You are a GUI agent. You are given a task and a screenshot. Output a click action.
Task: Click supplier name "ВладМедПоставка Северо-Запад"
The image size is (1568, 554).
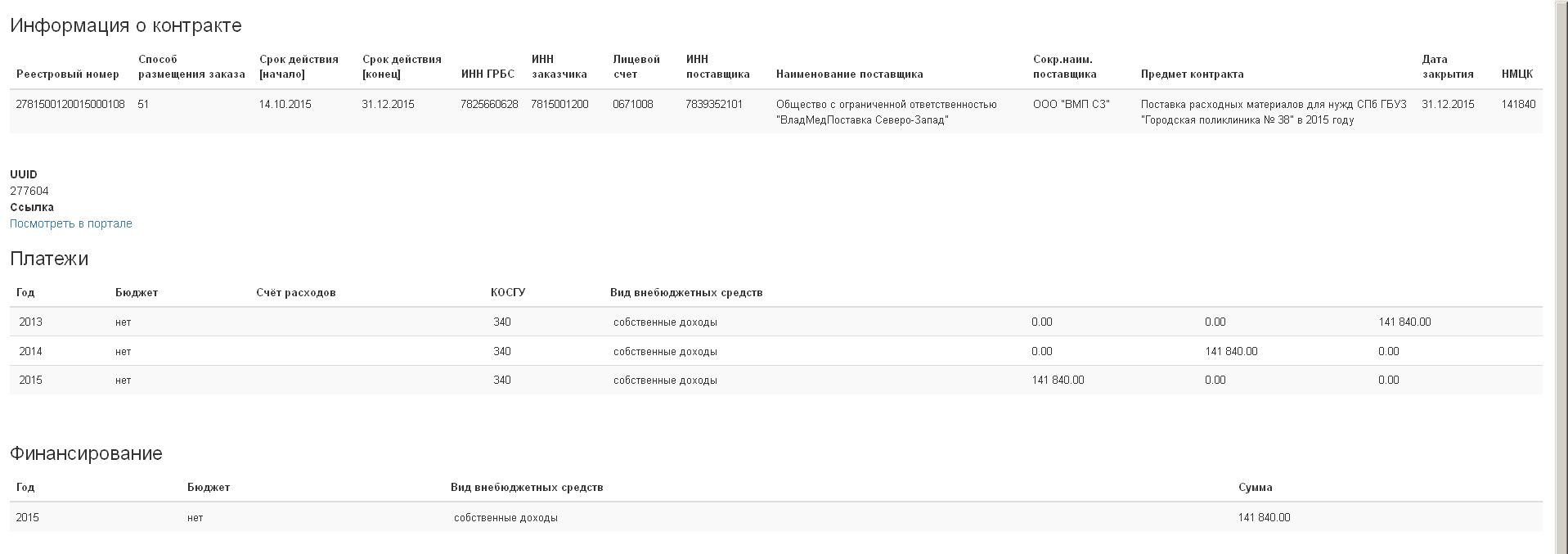pos(861,120)
